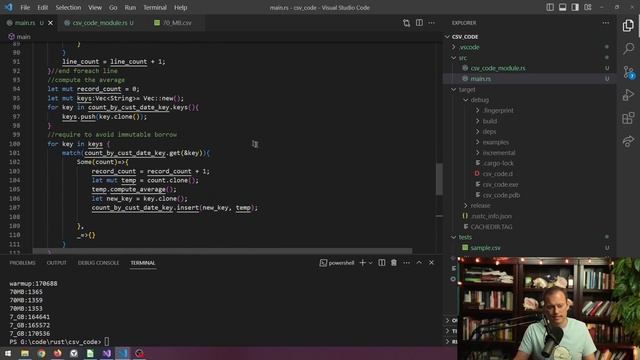Expand the examples folder
640x360 pixels.
point(496,142)
